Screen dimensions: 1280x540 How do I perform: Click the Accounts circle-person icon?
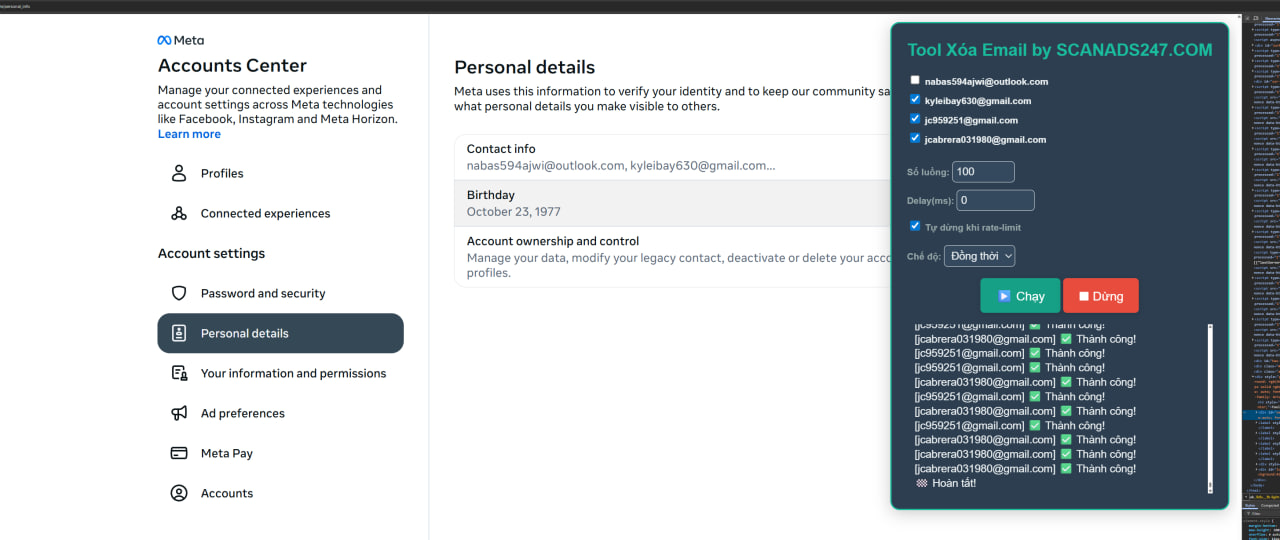pos(179,493)
